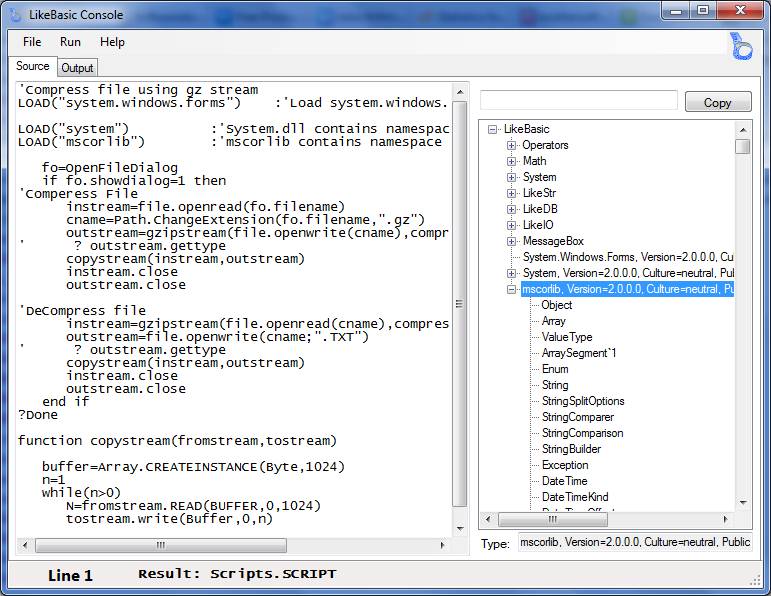This screenshot has height=596, width=771.
Task: Click the LikeStr tree label
Action: point(539,193)
